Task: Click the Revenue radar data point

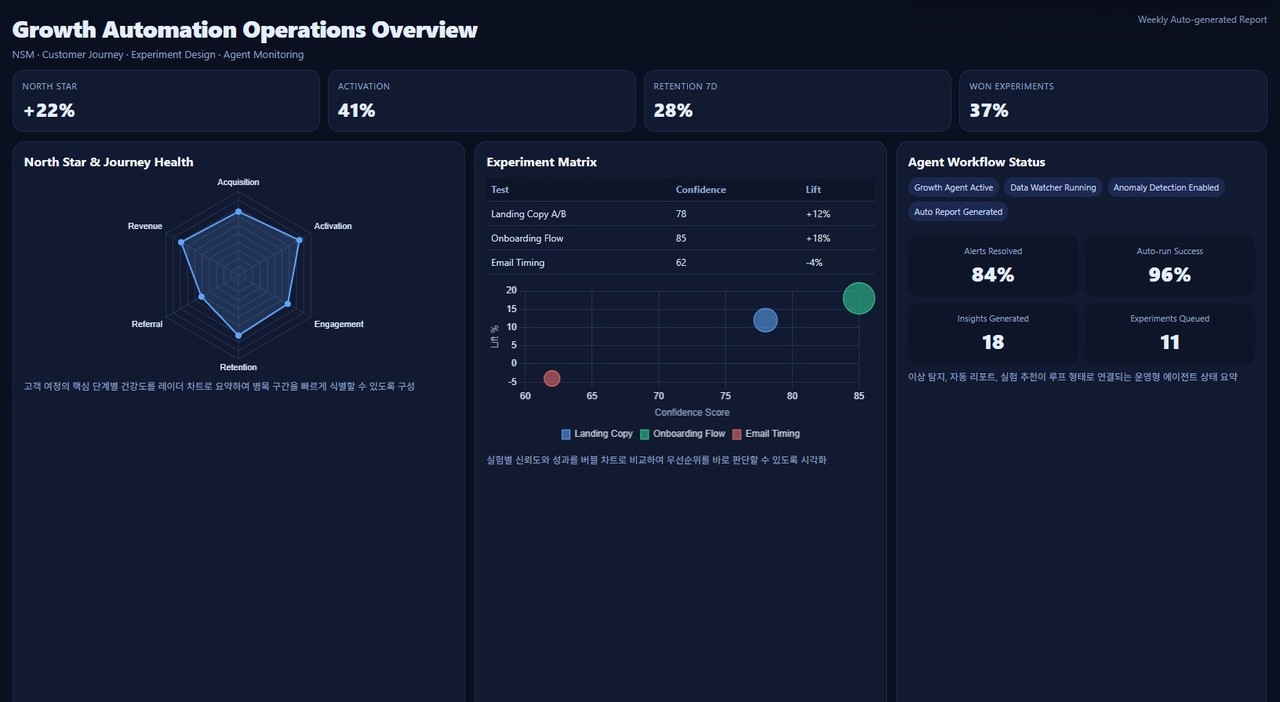Action: click(181, 242)
